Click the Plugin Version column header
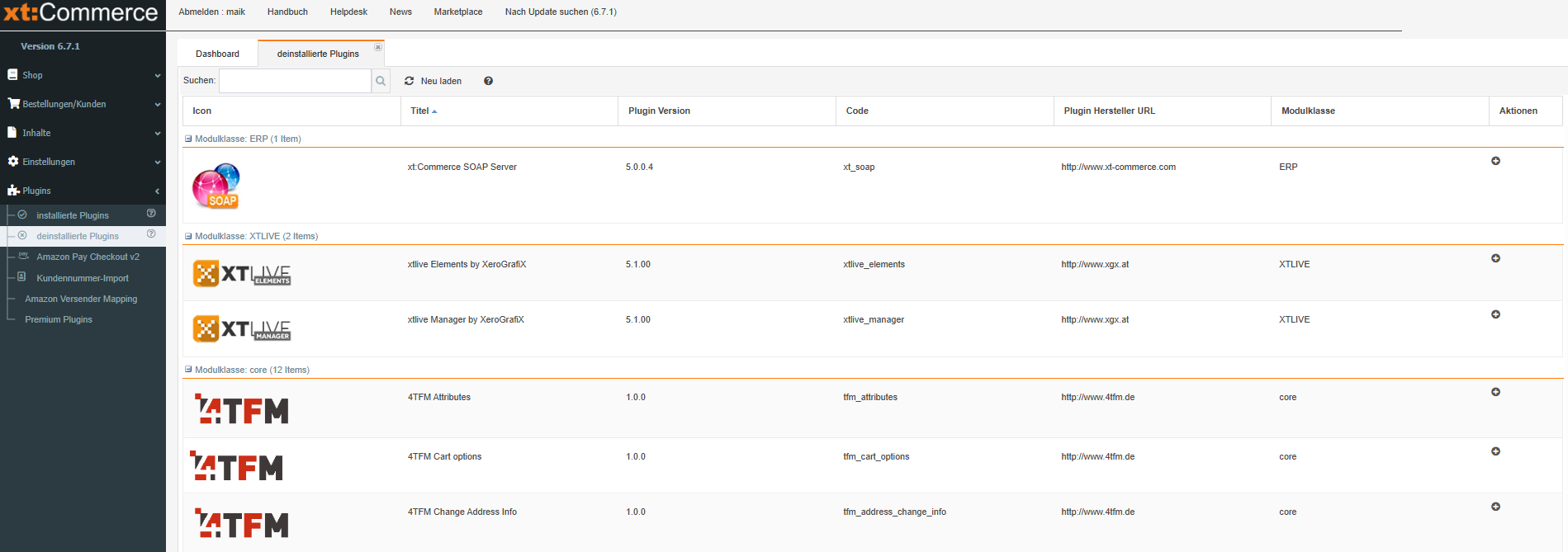This screenshot has height=552, width=1568. (727, 111)
